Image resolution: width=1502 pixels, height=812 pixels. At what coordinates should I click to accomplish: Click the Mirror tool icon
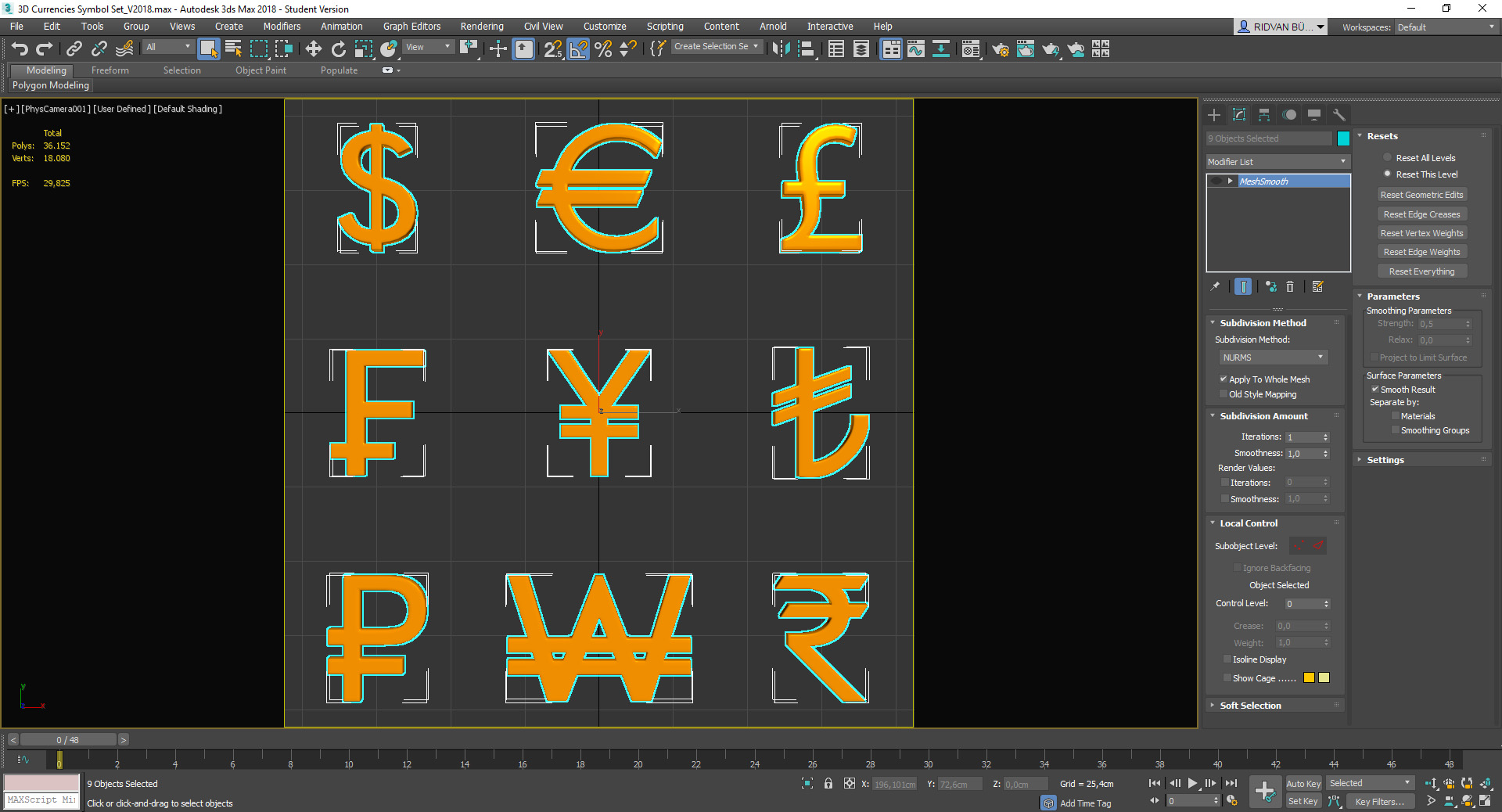point(780,49)
